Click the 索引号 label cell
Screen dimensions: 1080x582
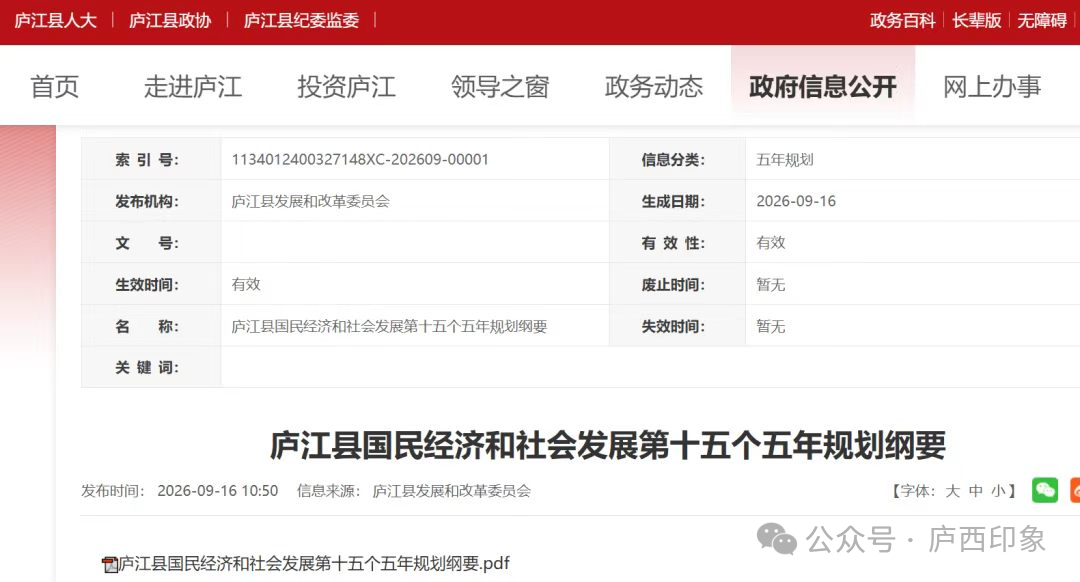tap(151, 159)
